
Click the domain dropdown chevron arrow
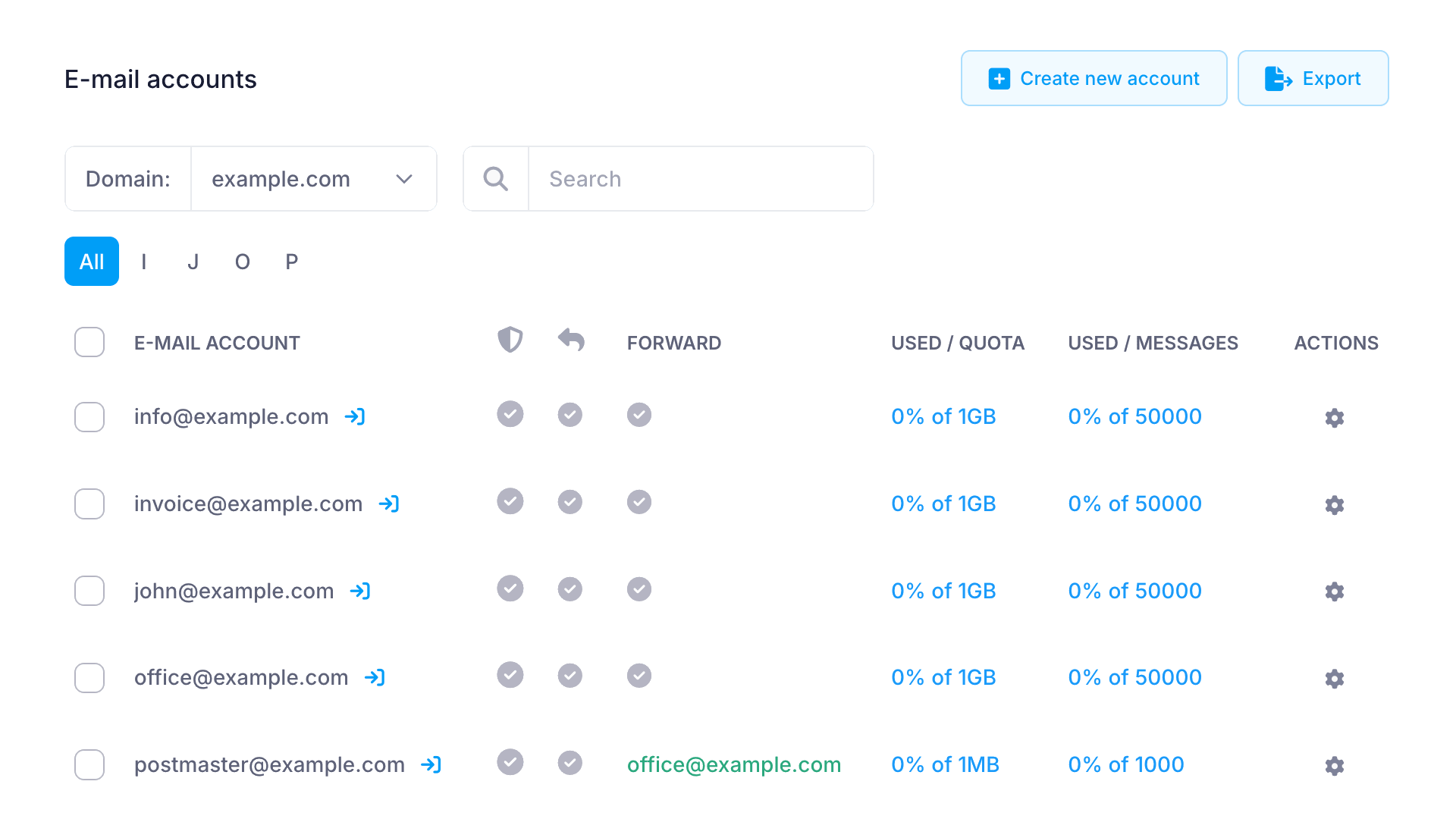(404, 179)
